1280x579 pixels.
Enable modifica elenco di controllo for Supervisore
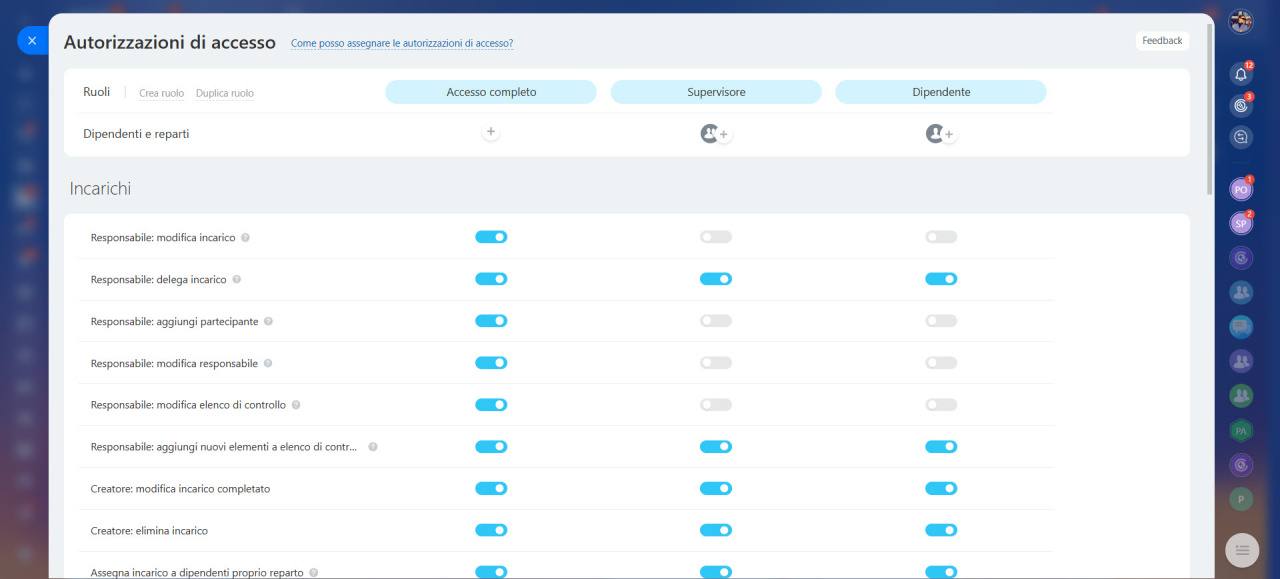(x=716, y=405)
